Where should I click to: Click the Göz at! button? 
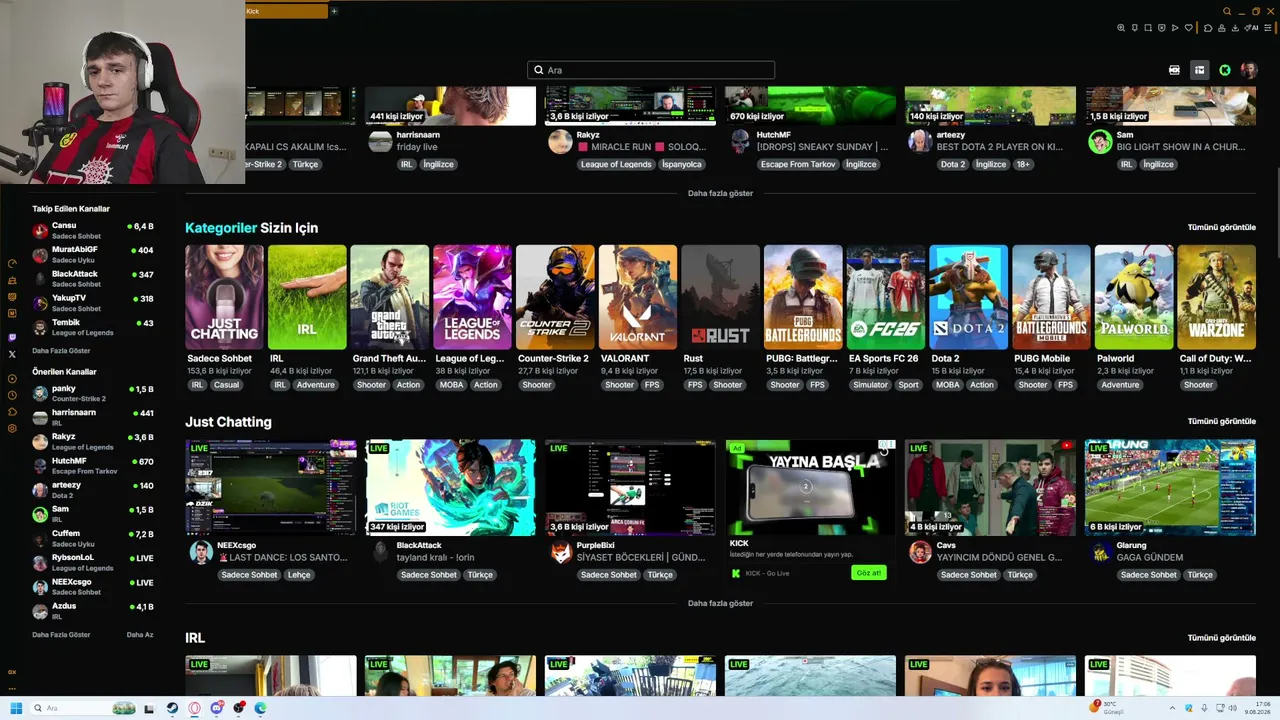[x=868, y=573]
